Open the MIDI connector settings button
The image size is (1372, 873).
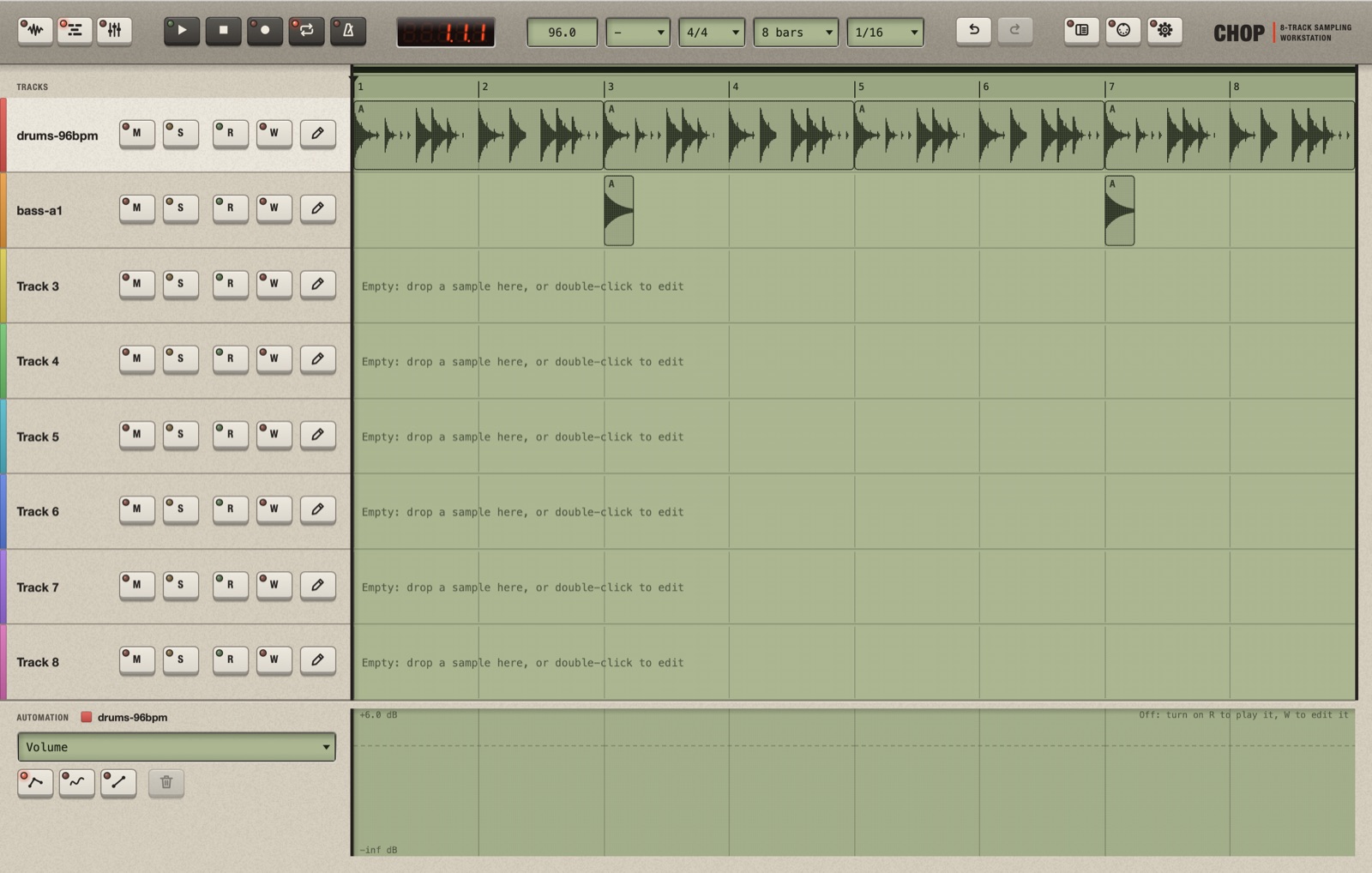pos(1123,31)
